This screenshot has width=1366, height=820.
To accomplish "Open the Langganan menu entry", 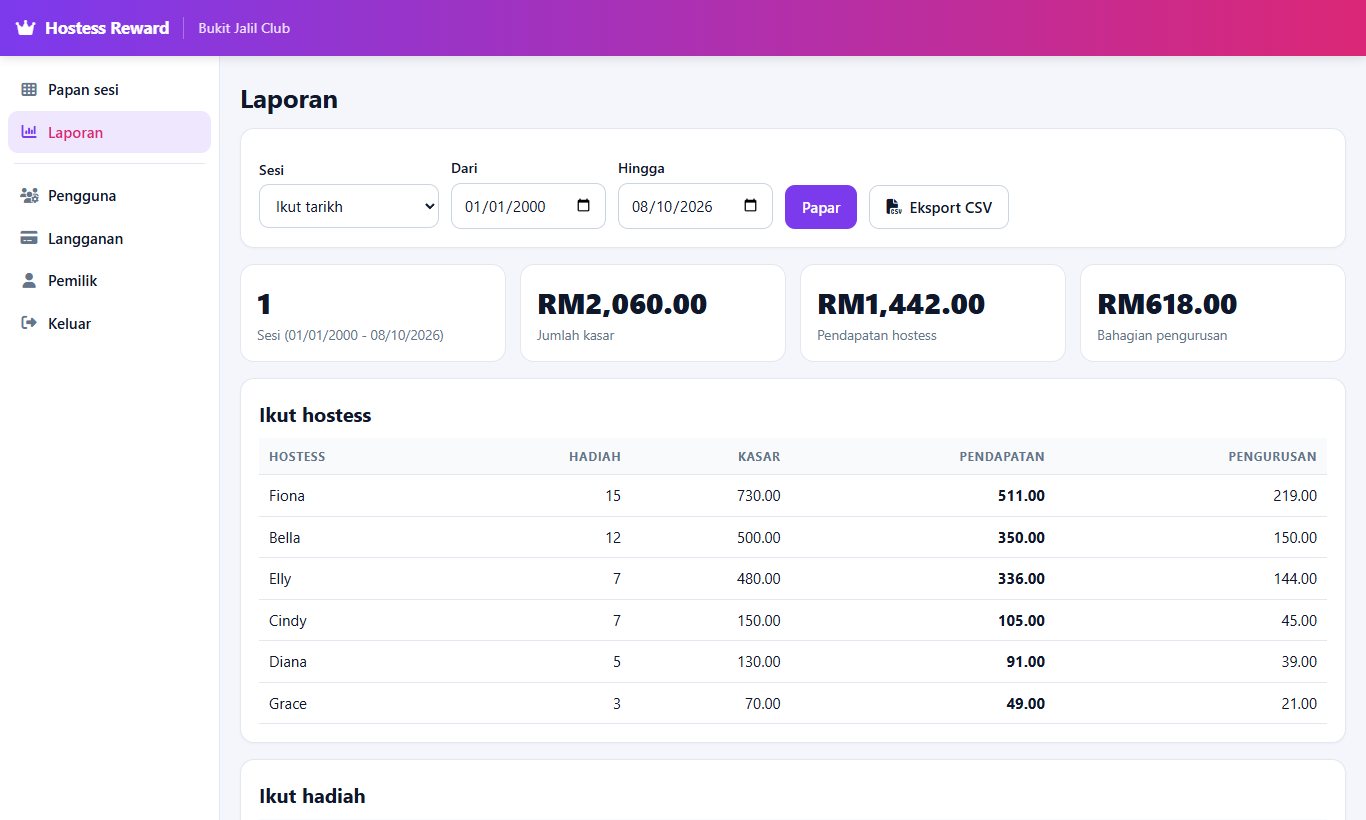I will click(109, 239).
